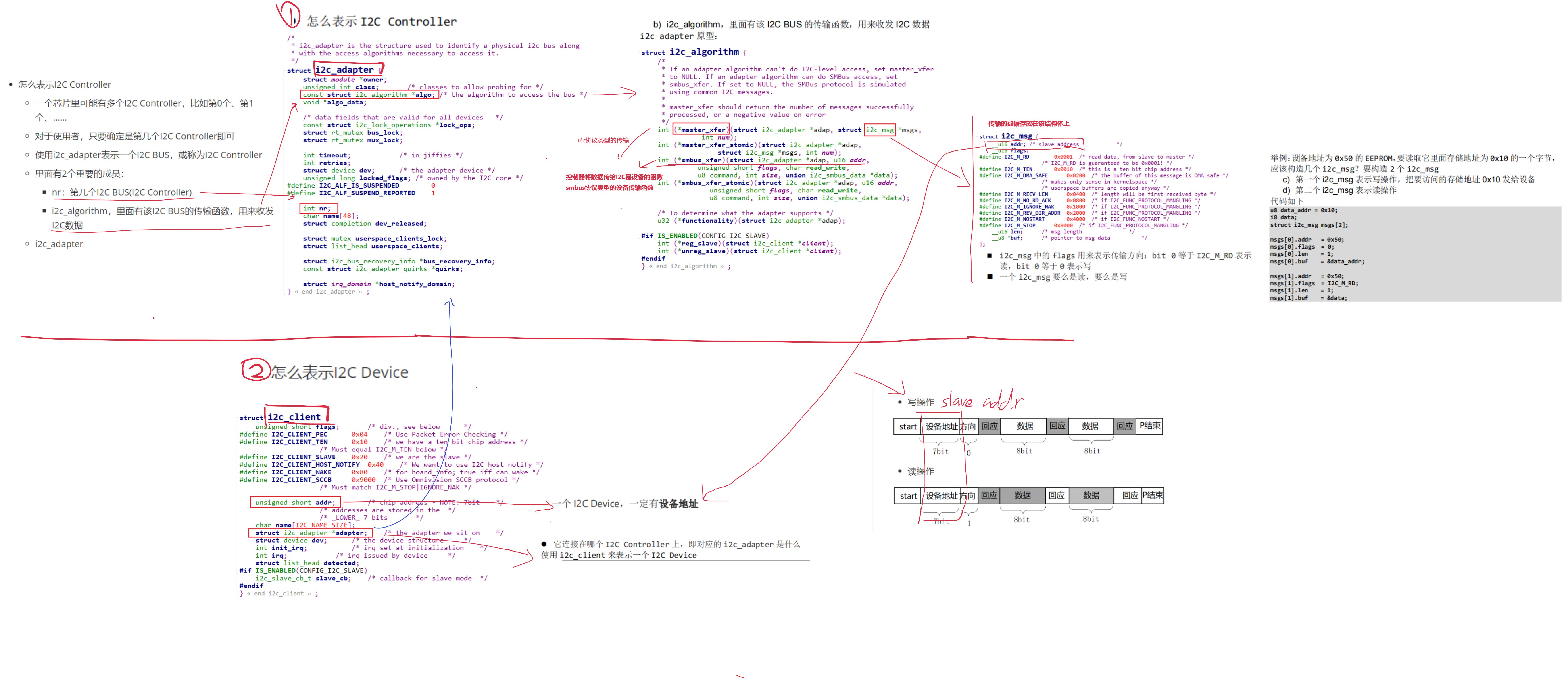Click "#define I2C_CLIENT_WAKE" line
The image size is (1568, 679).
pos(390,472)
